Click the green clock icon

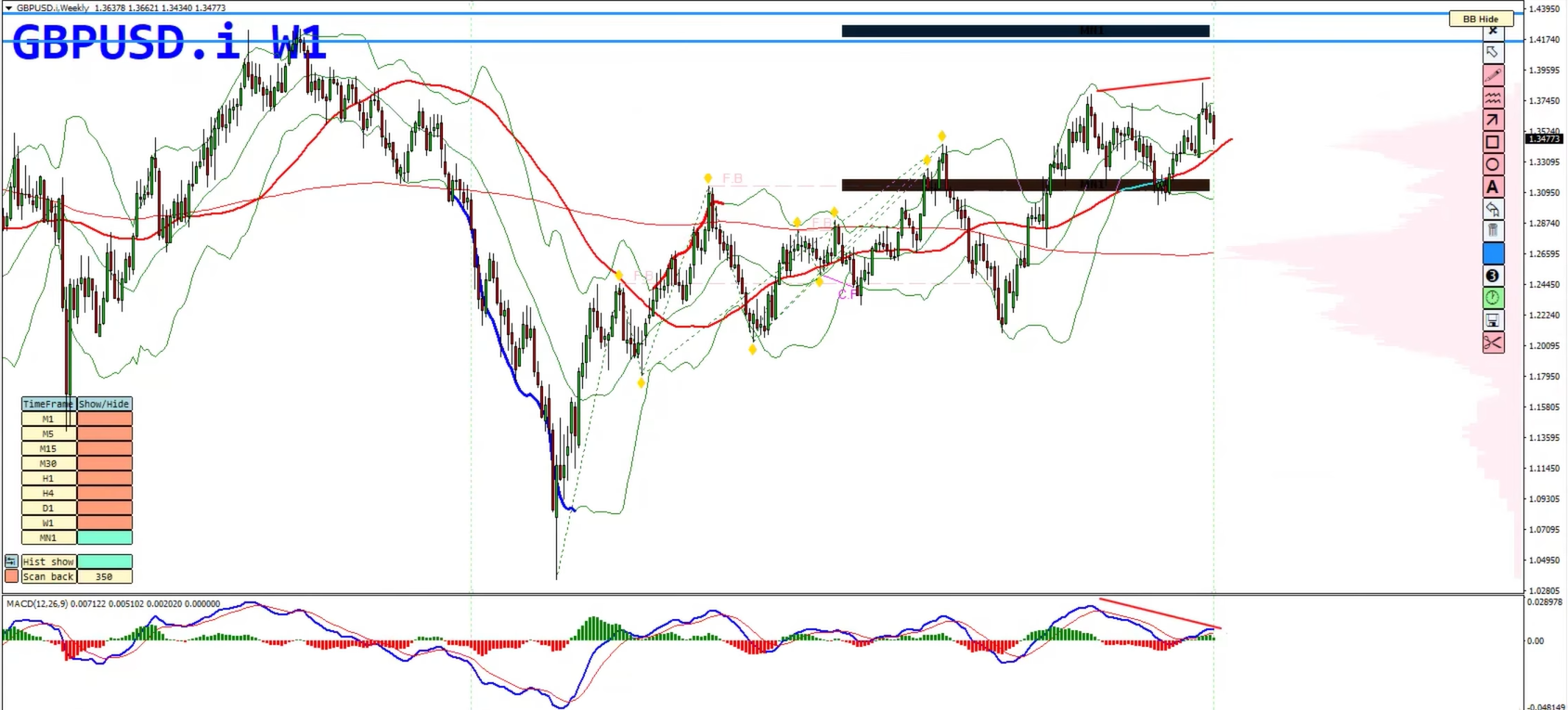tap(1492, 298)
